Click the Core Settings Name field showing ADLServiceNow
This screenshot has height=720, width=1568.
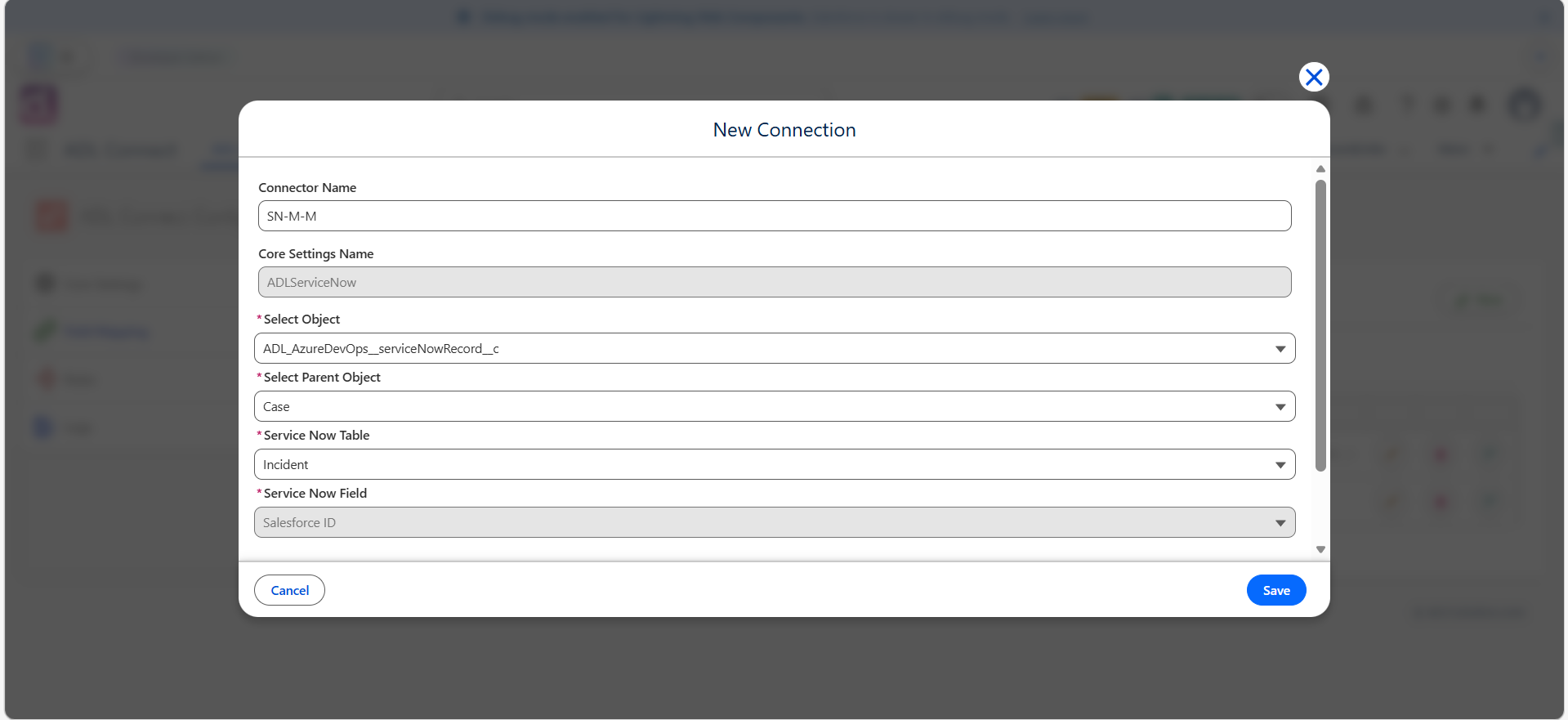[775, 282]
